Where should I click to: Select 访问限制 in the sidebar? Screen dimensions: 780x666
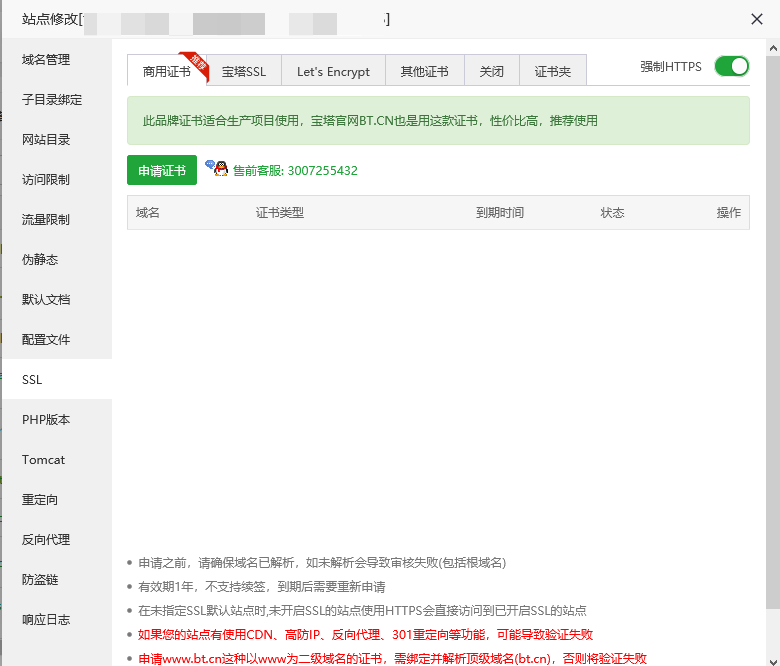[x=46, y=180]
